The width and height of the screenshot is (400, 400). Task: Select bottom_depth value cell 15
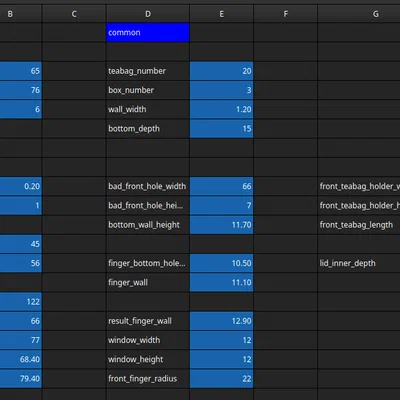[x=221, y=129]
